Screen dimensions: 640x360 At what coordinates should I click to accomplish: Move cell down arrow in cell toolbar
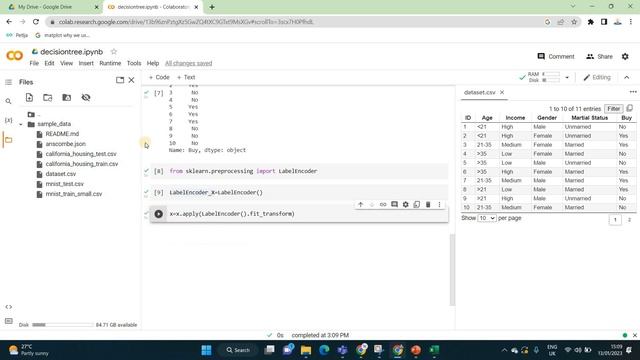(x=371, y=204)
